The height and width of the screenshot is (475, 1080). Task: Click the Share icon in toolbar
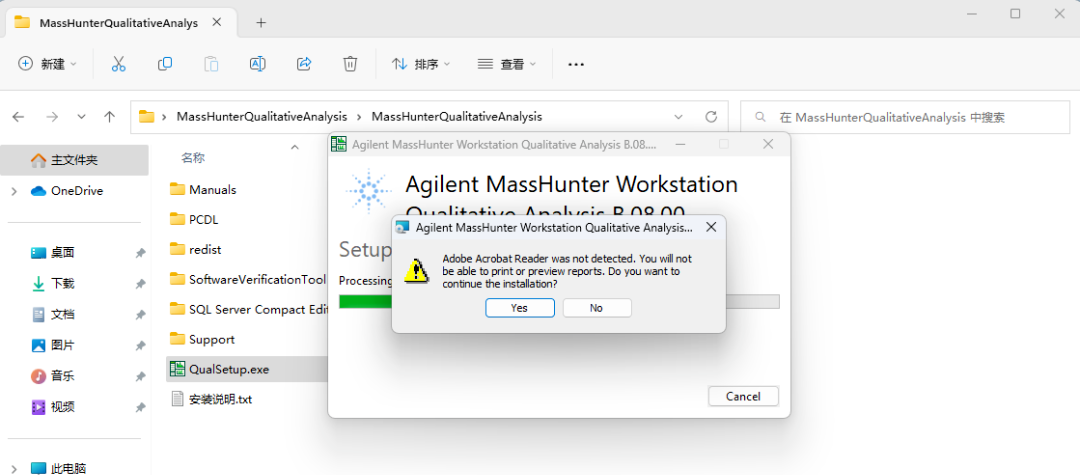pyautogui.click(x=304, y=64)
